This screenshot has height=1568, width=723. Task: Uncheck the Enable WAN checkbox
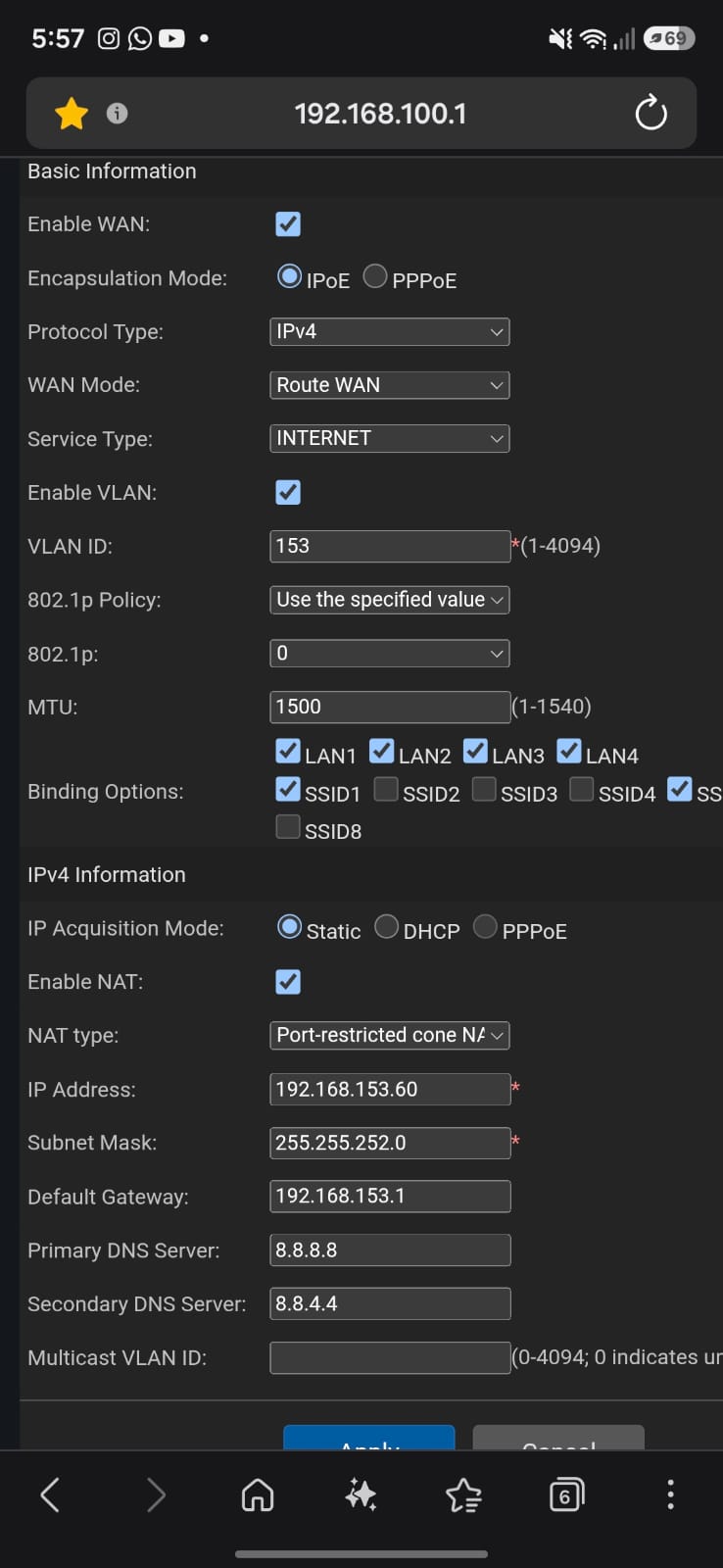pyautogui.click(x=288, y=224)
